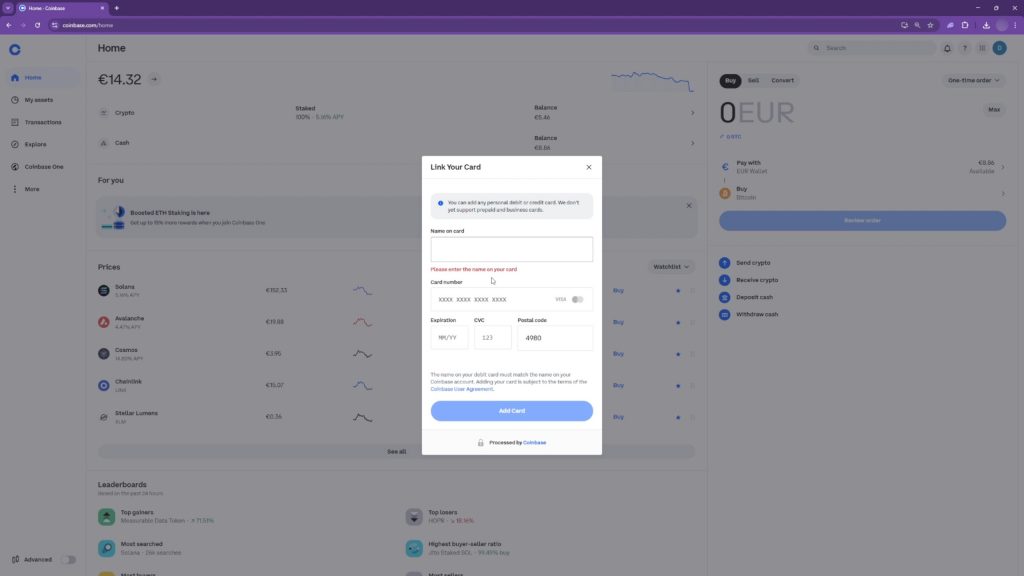Expand the Crypto balance row chevron
The height and width of the screenshot is (576, 1024).
pos(692,113)
